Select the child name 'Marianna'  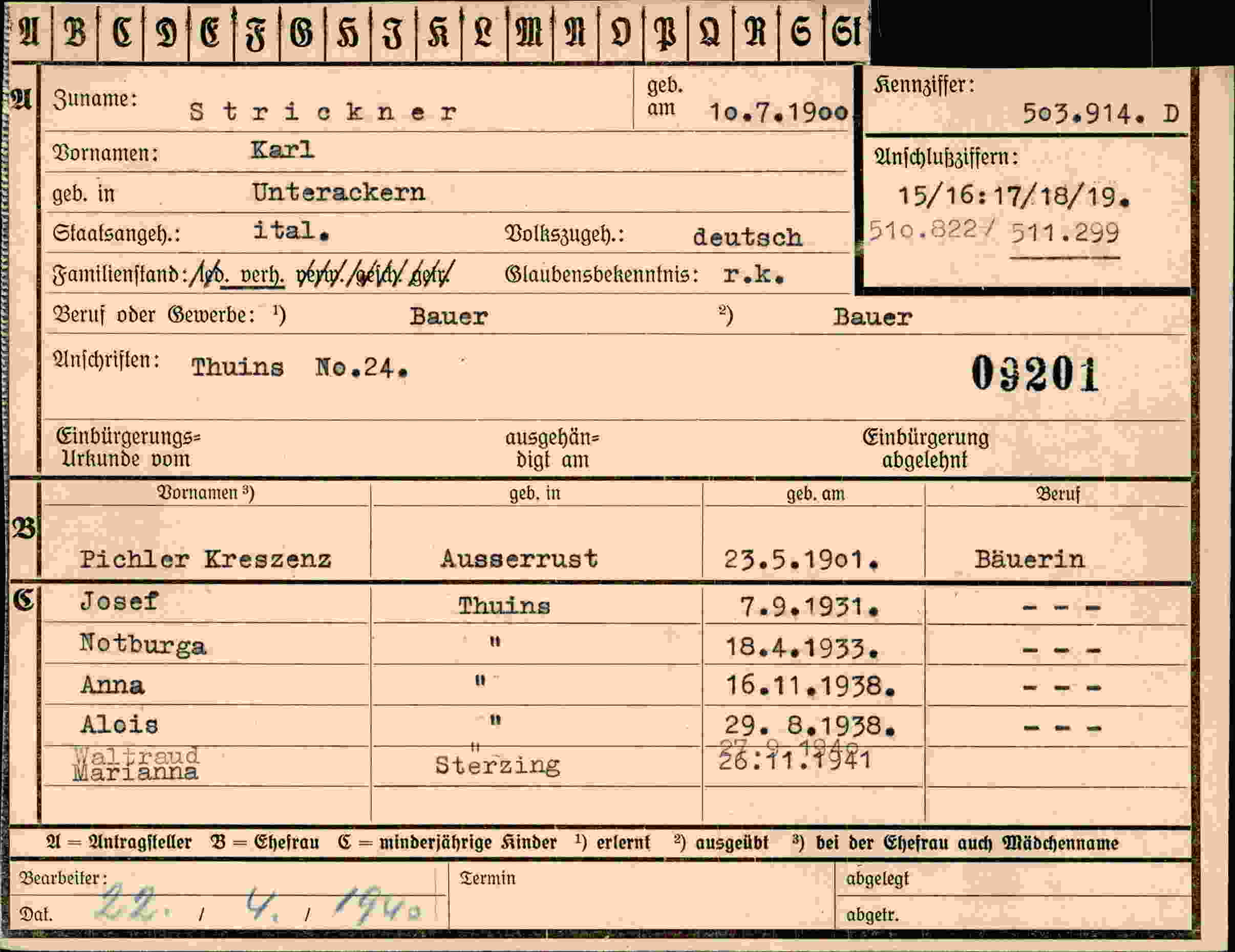click(135, 773)
